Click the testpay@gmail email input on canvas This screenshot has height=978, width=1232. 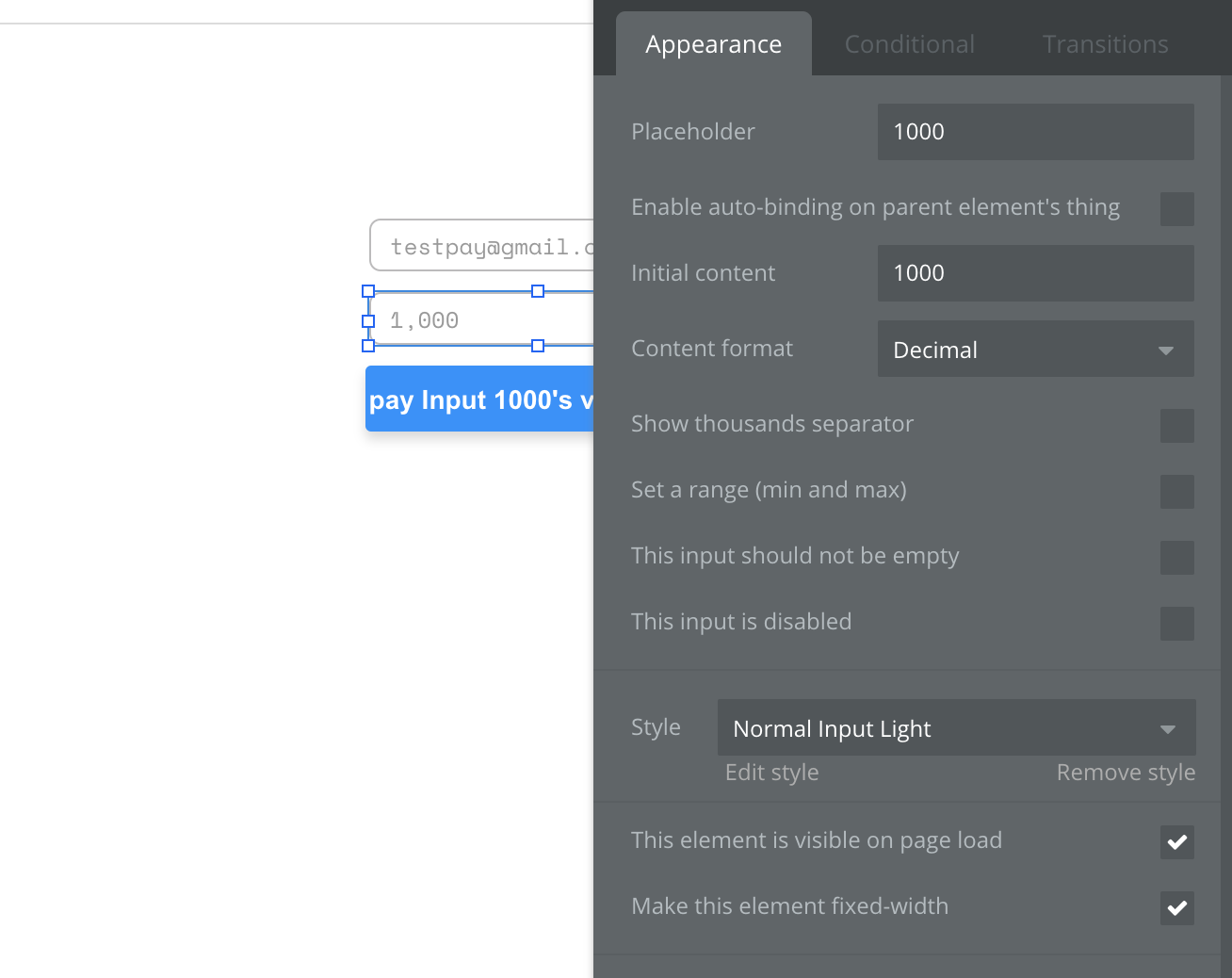(x=482, y=246)
